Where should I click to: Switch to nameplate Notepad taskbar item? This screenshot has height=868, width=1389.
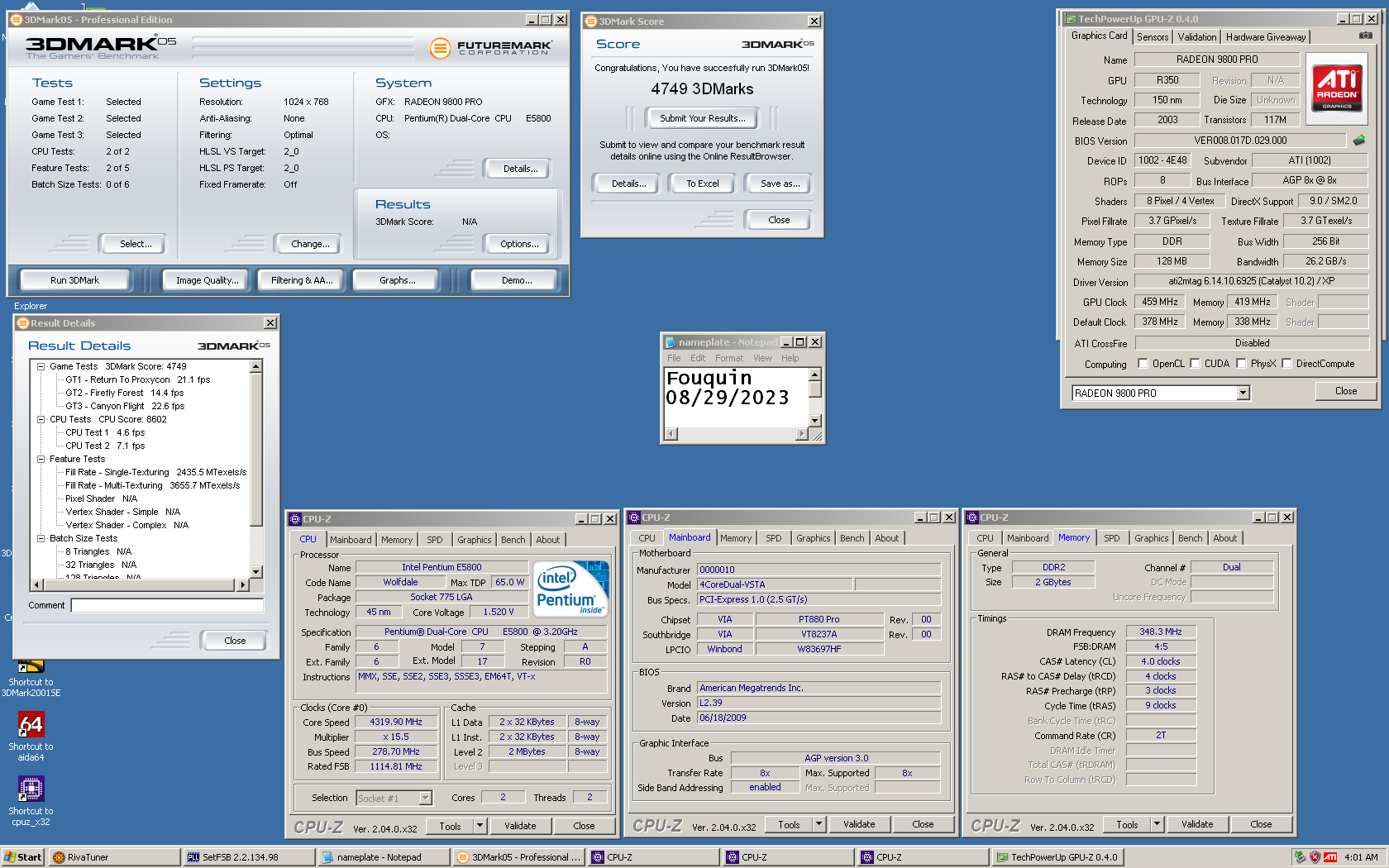(384, 857)
